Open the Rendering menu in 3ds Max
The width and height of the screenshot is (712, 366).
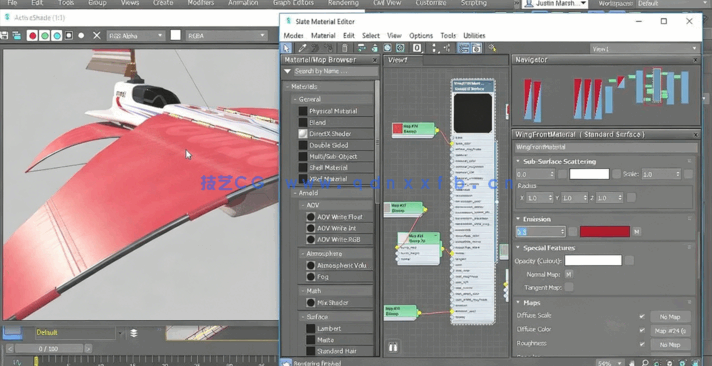(x=343, y=3)
